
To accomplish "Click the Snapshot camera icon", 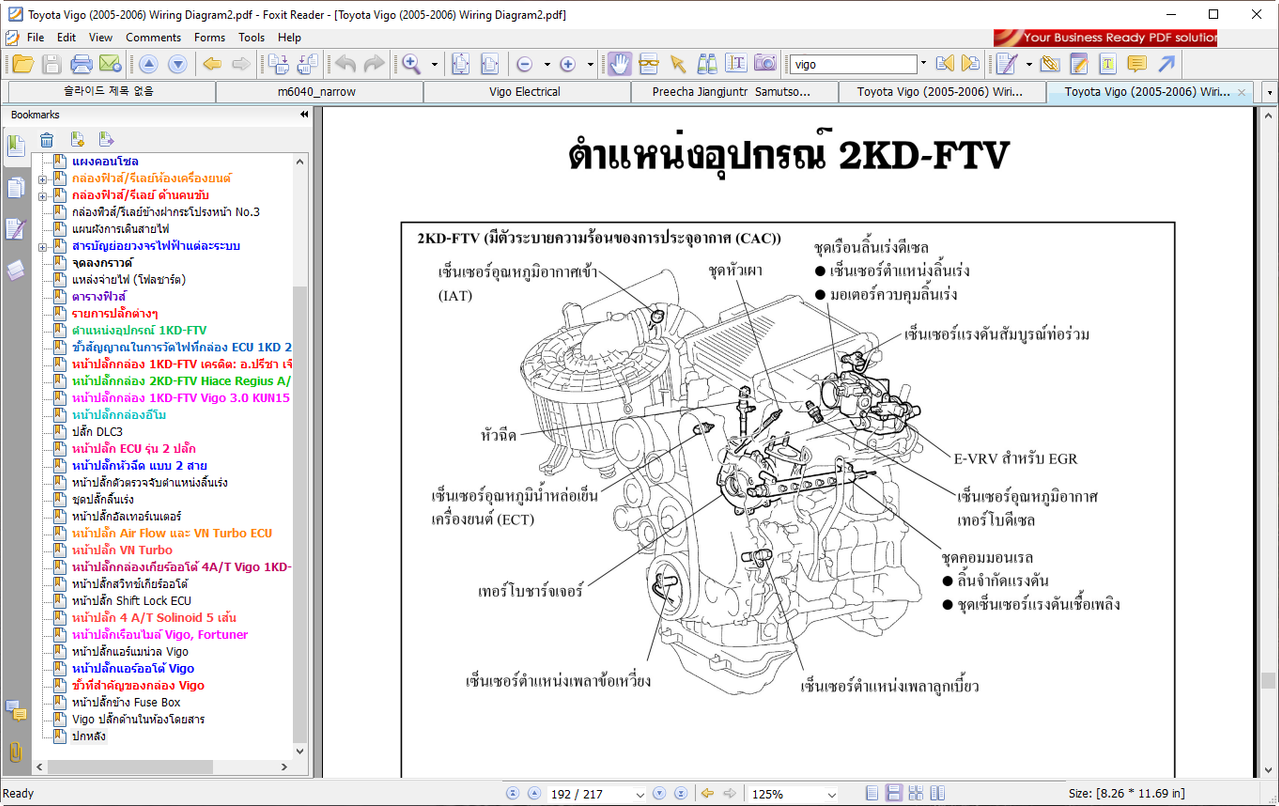I will click(x=765, y=64).
